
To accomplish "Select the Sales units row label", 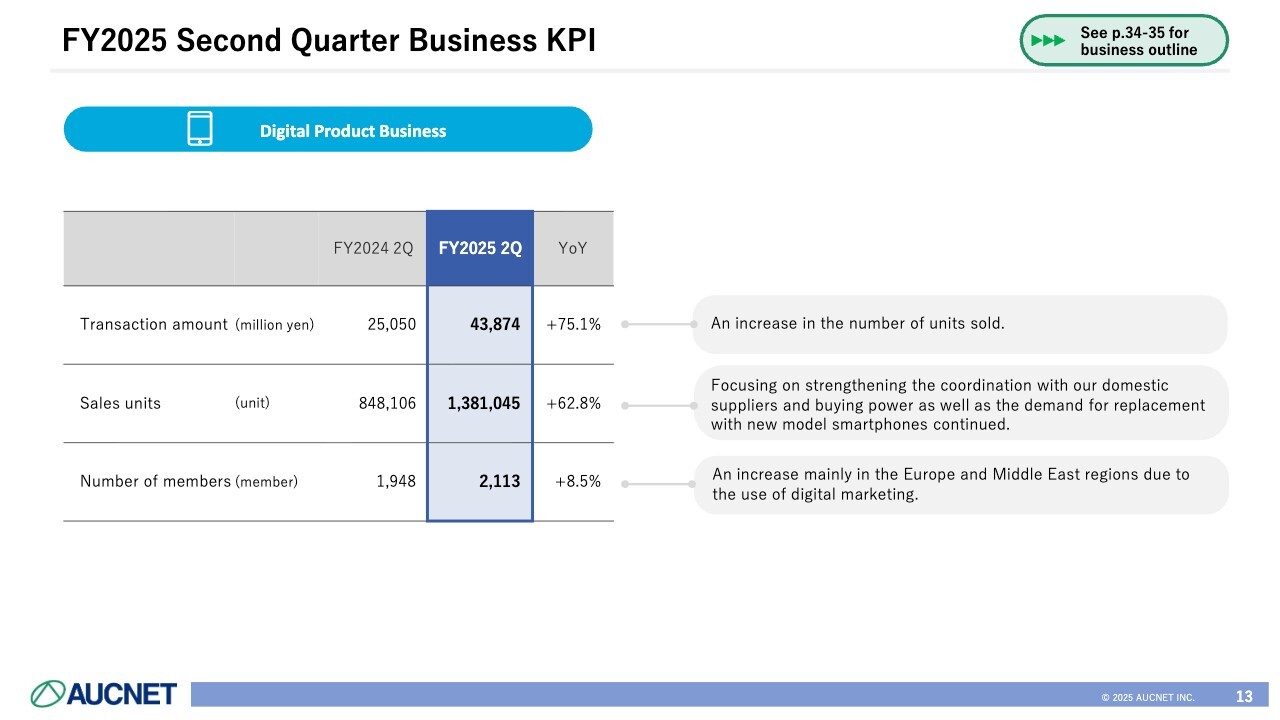I will (x=120, y=404).
